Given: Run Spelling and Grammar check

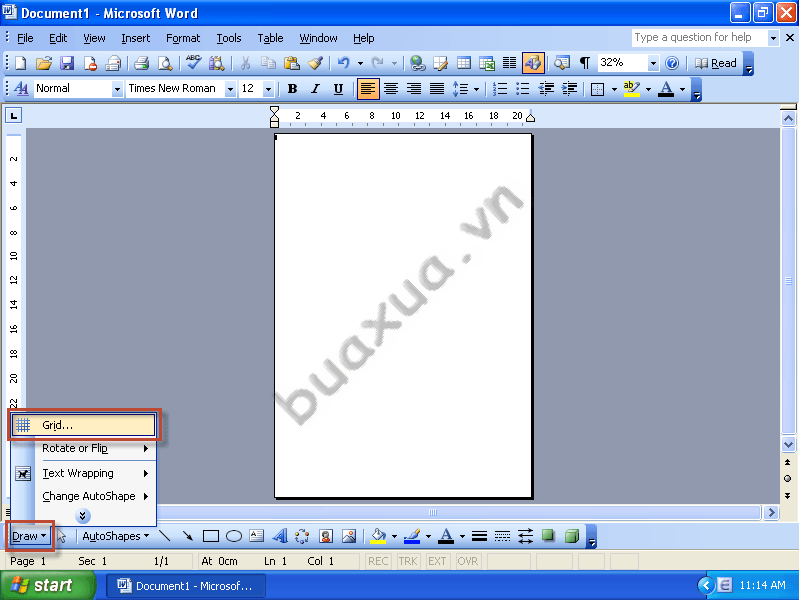Looking at the screenshot, I should click(x=193, y=63).
